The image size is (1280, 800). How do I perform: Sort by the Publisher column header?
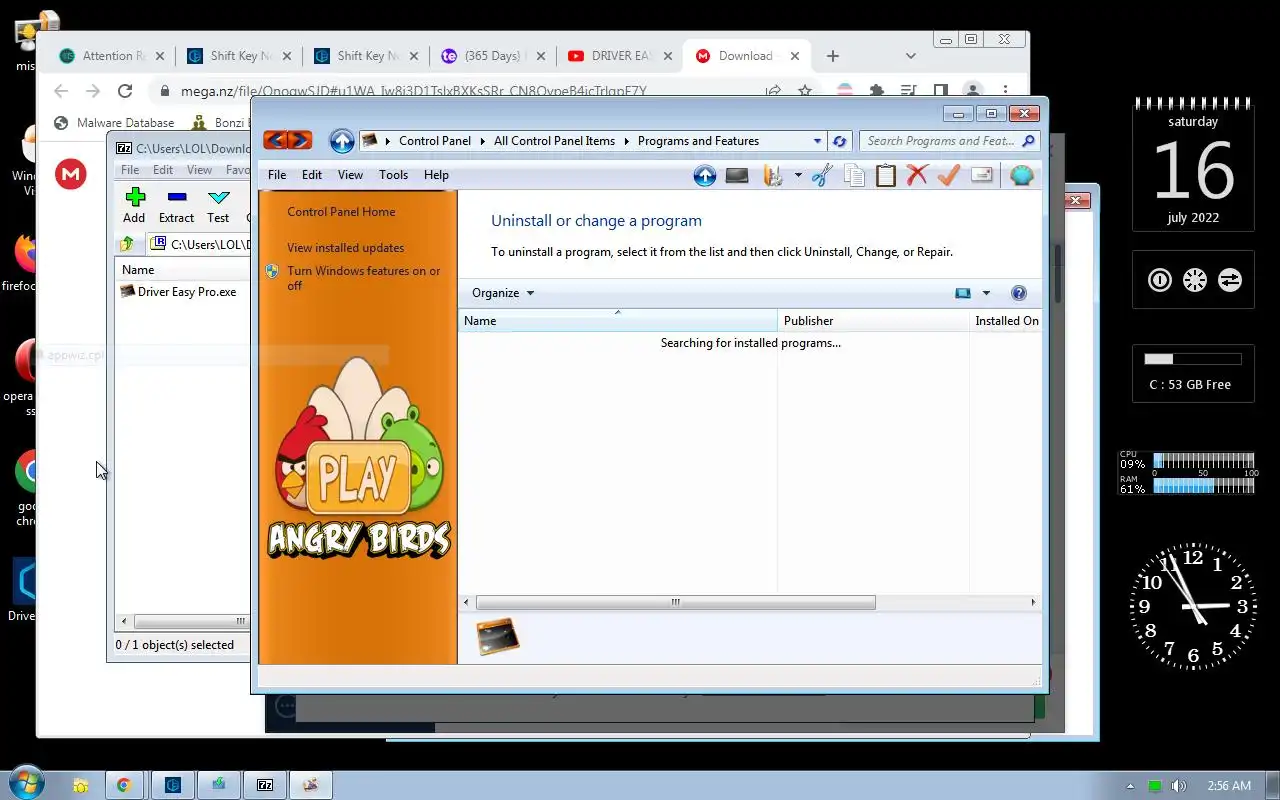(873, 321)
